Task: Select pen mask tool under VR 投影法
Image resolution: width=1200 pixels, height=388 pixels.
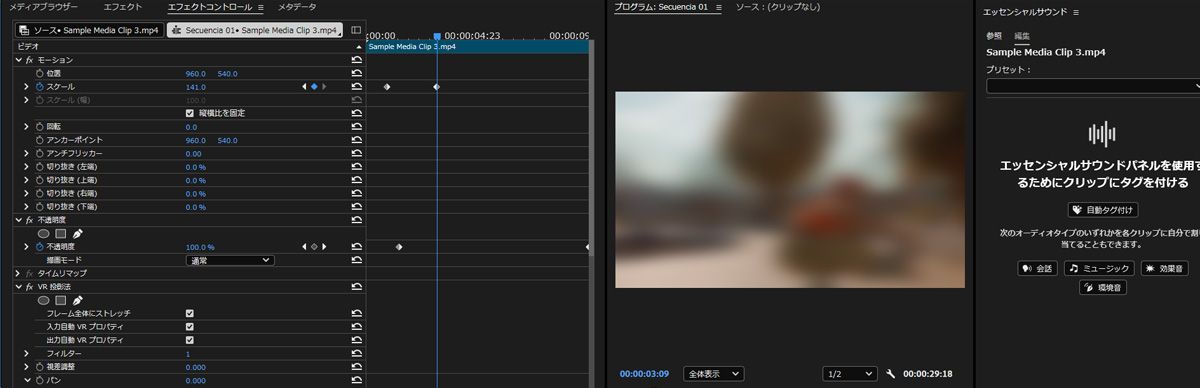Action: point(78,300)
